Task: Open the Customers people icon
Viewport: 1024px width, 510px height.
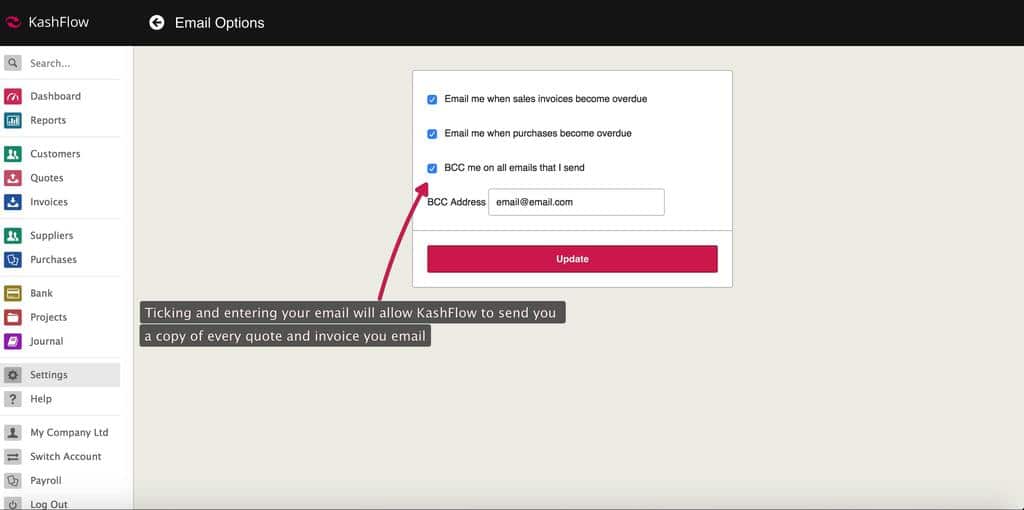Action: click(13, 154)
